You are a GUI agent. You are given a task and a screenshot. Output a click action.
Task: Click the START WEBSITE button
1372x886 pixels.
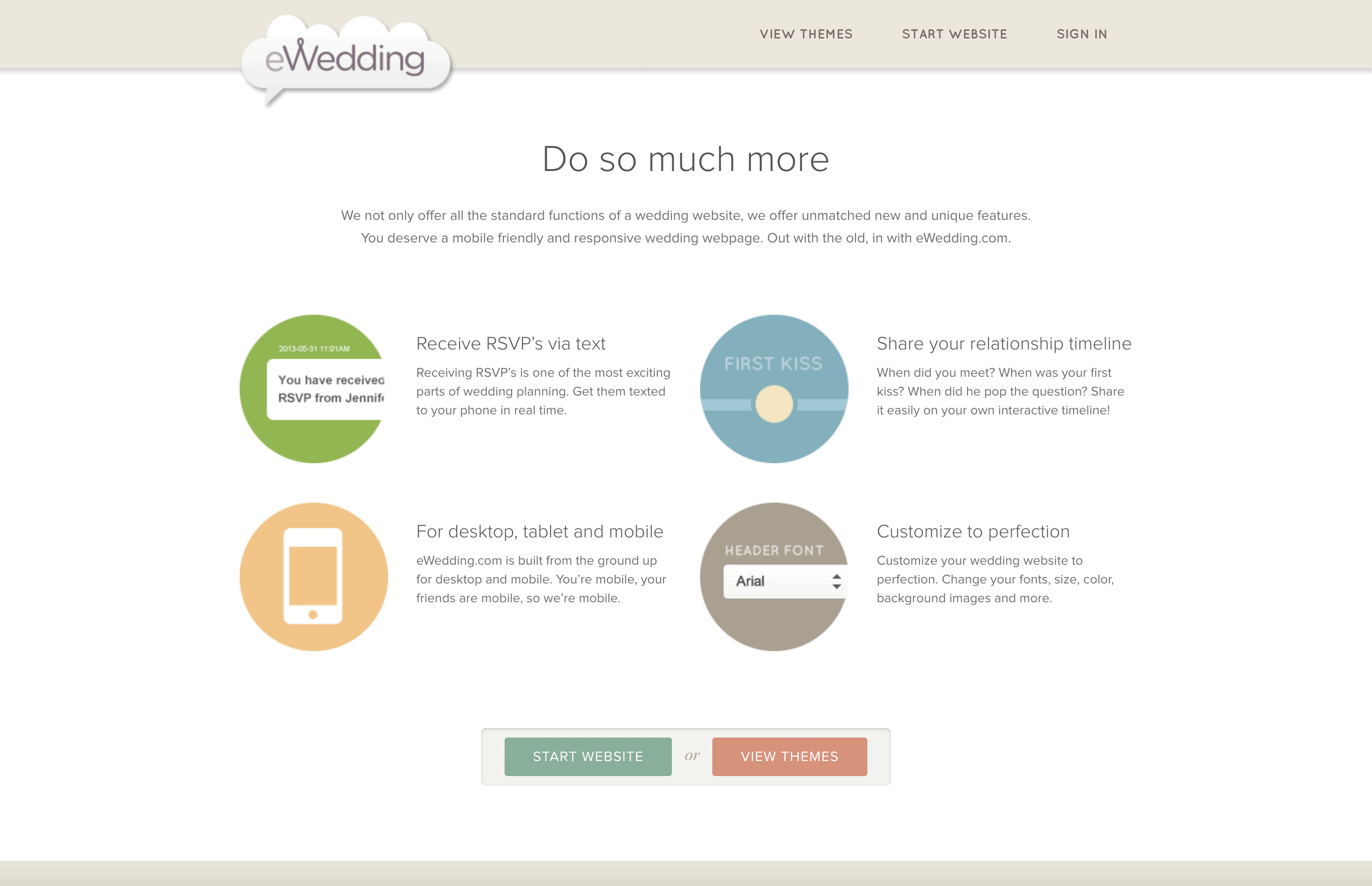click(588, 756)
